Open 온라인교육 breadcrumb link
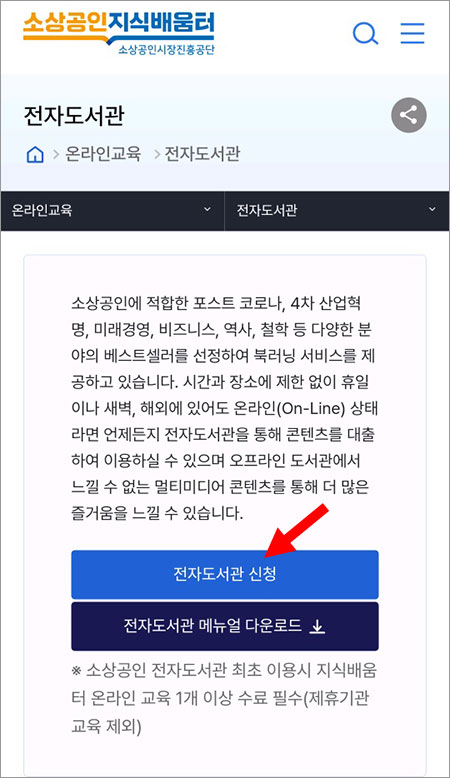 coord(103,154)
